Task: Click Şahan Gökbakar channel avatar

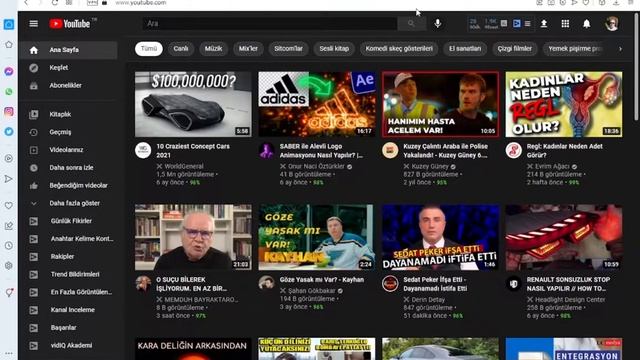Action: 267,282
